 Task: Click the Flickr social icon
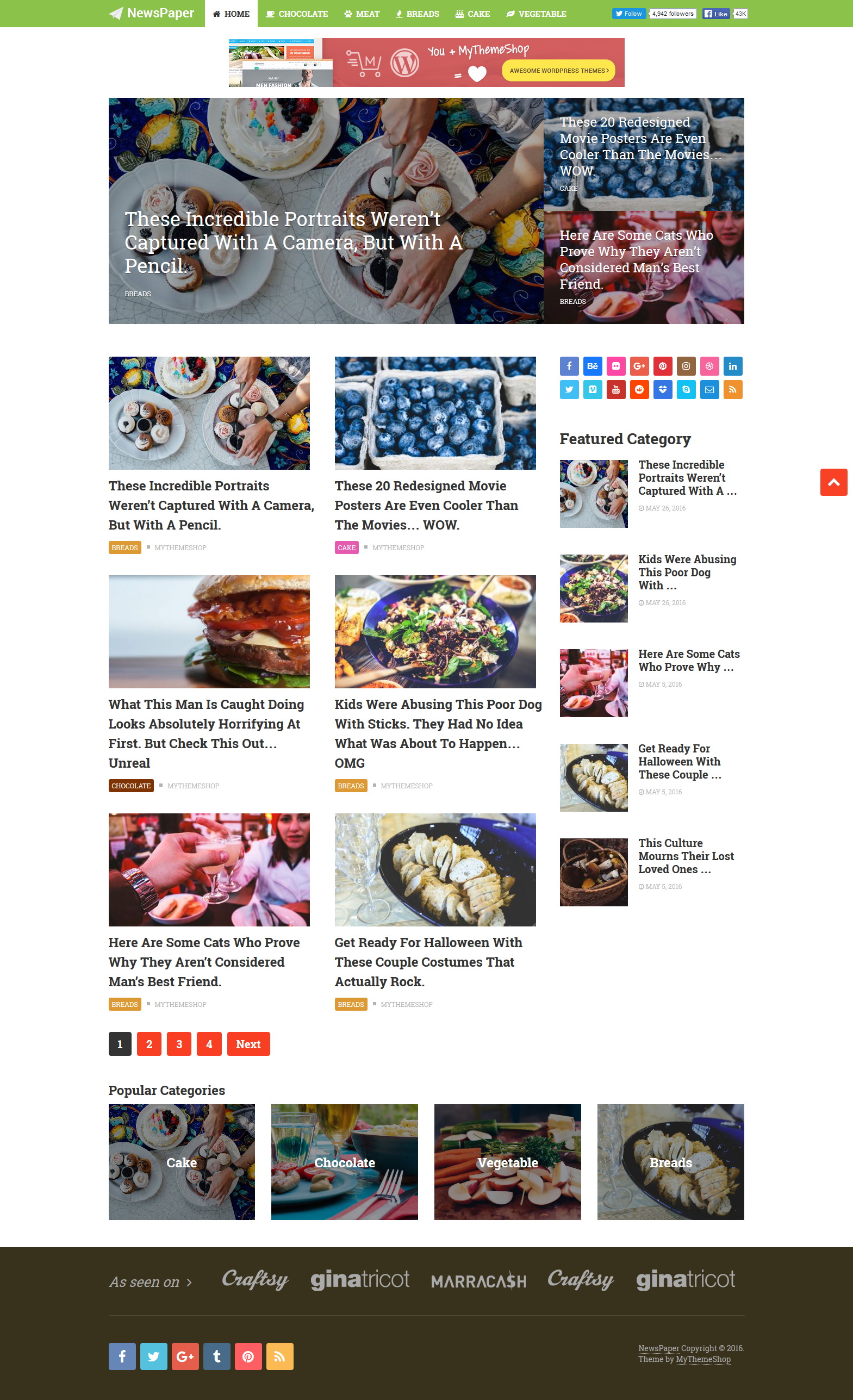point(615,366)
